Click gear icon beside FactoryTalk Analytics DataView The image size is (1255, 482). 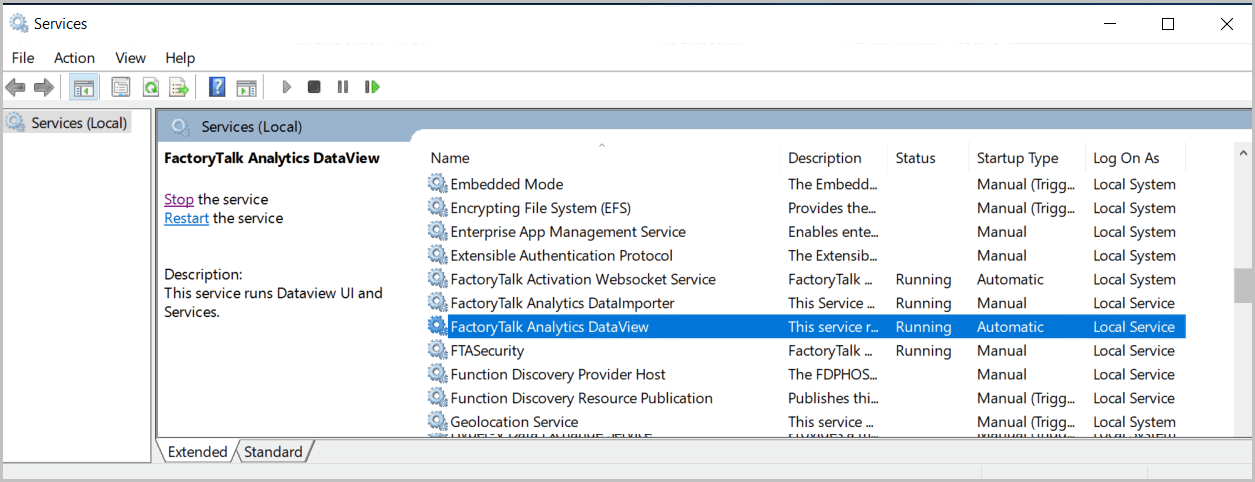point(437,327)
